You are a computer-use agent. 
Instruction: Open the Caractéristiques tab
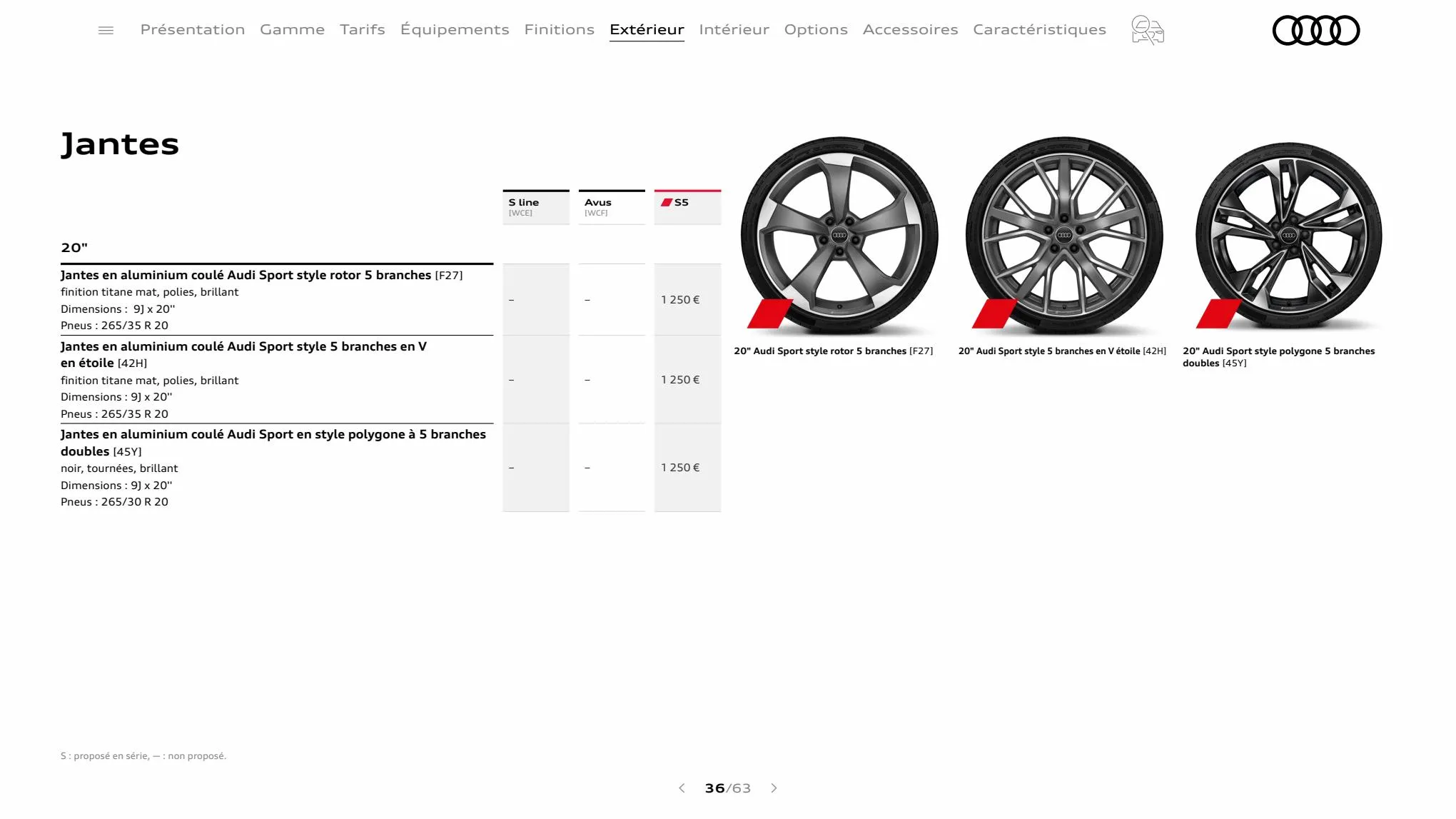(1039, 29)
